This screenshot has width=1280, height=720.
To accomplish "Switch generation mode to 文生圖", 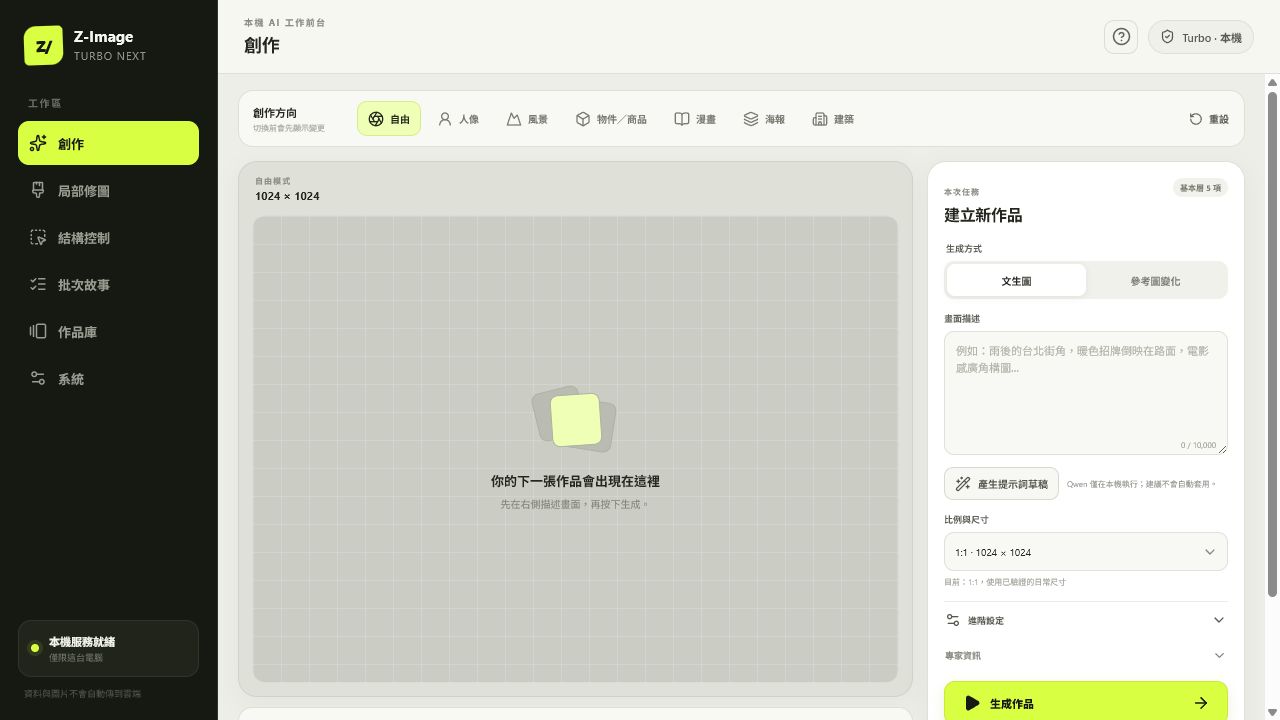I will (1016, 281).
